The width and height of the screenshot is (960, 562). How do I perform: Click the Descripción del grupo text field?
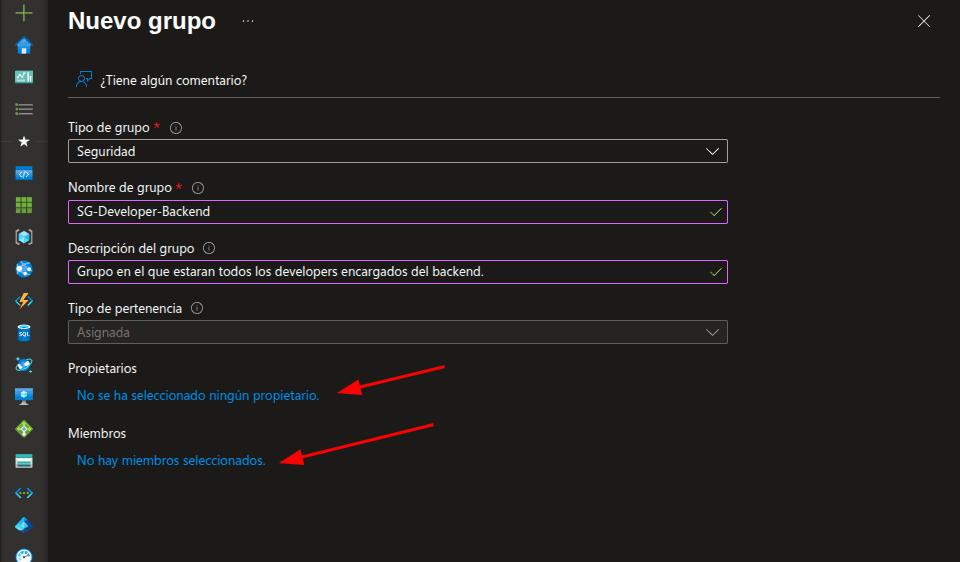(390, 272)
